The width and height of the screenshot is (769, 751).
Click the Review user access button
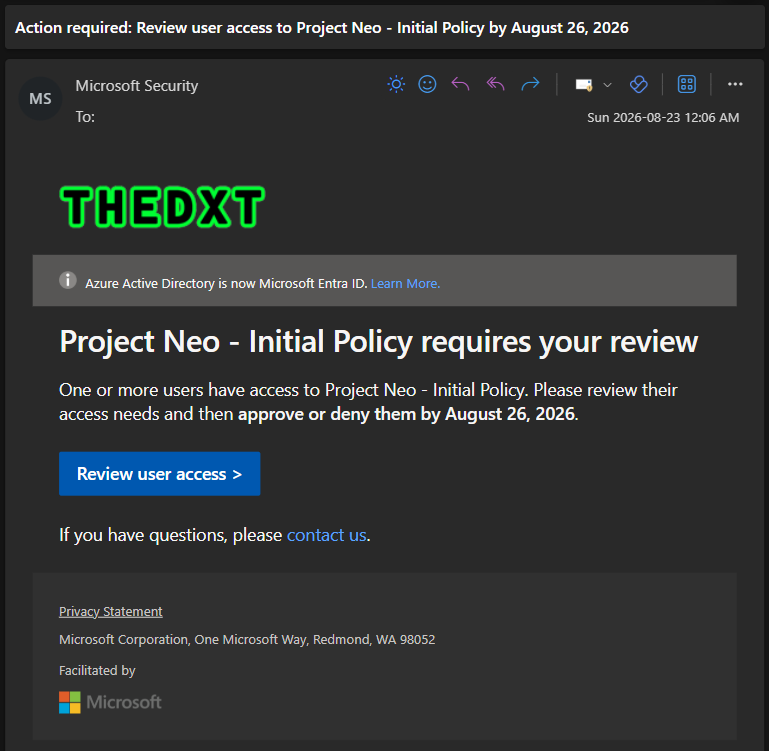(159, 474)
